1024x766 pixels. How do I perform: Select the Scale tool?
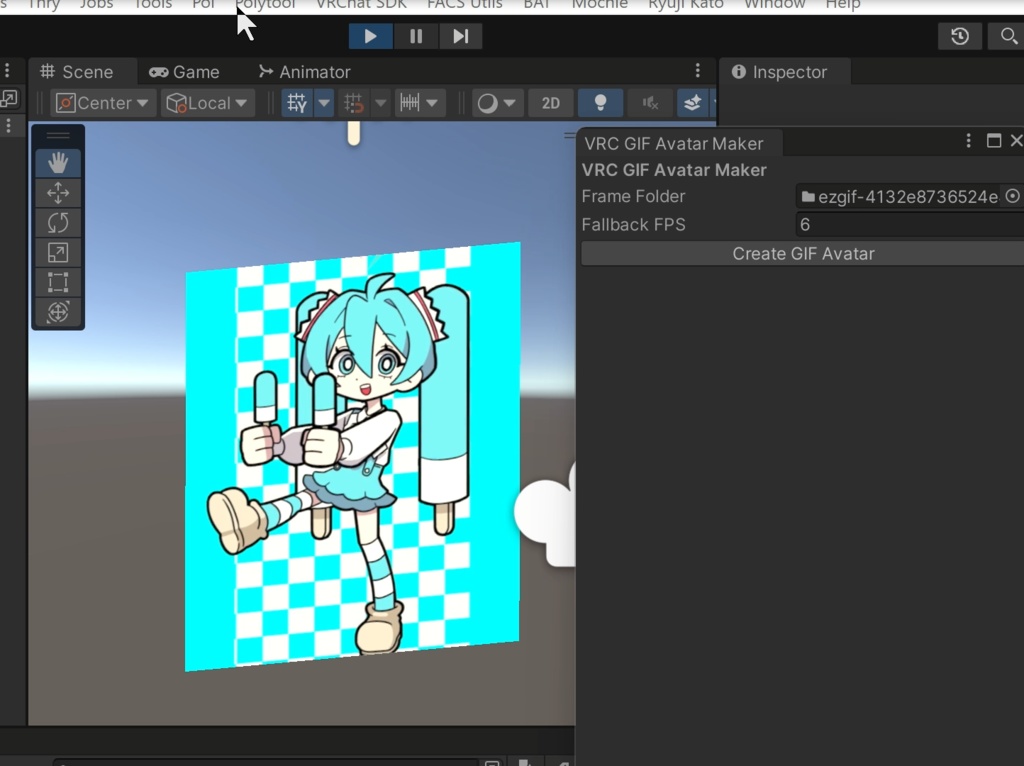[58, 252]
